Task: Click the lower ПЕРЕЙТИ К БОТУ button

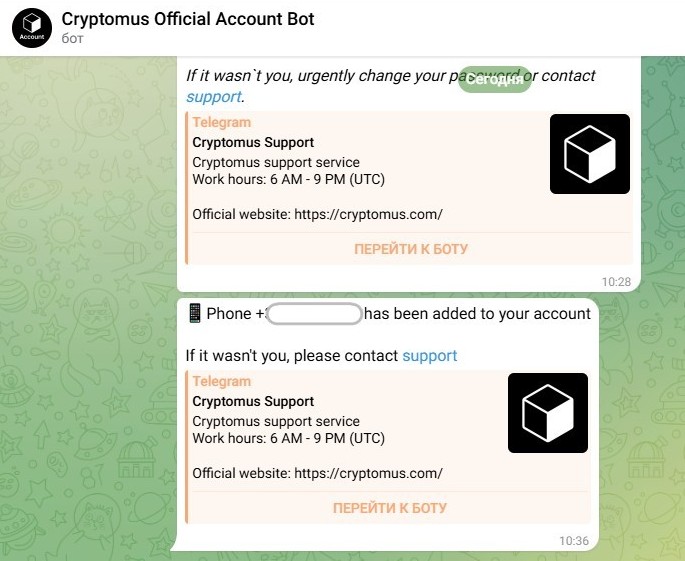Action: (x=390, y=508)
